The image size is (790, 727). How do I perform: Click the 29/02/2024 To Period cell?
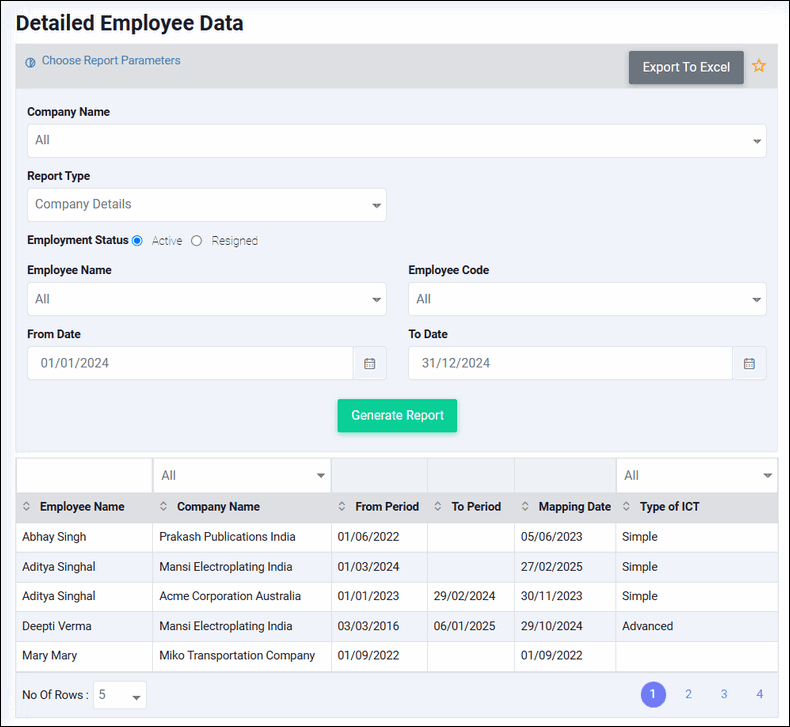471,597
